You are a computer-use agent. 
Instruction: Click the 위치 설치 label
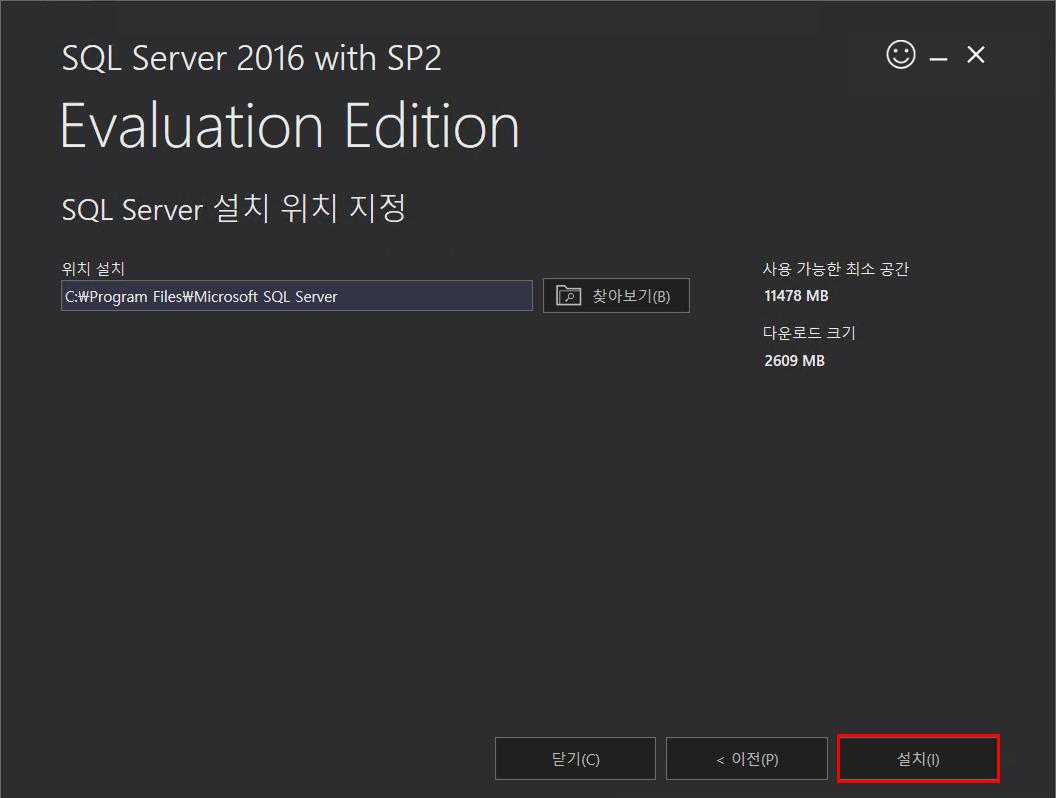click(93, 269)
